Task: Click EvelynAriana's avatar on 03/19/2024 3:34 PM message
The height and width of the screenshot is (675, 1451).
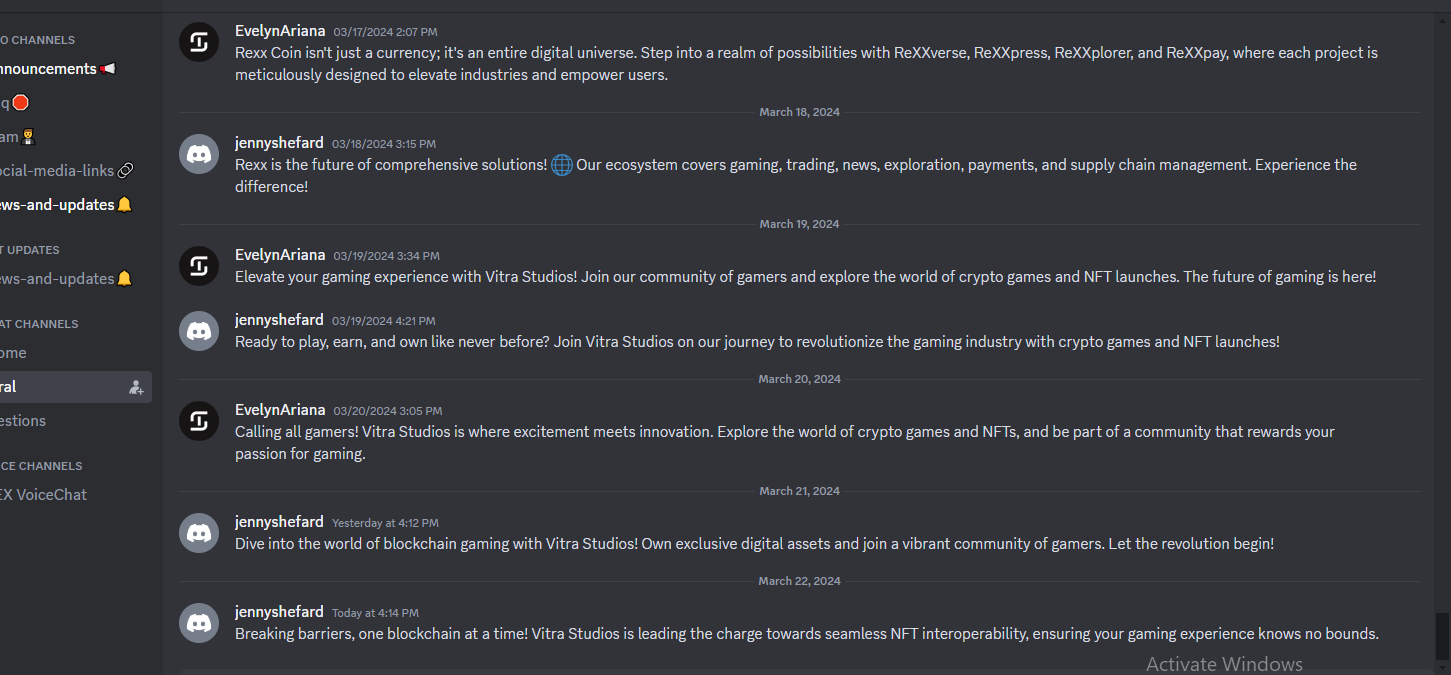Action: point(199,266)
